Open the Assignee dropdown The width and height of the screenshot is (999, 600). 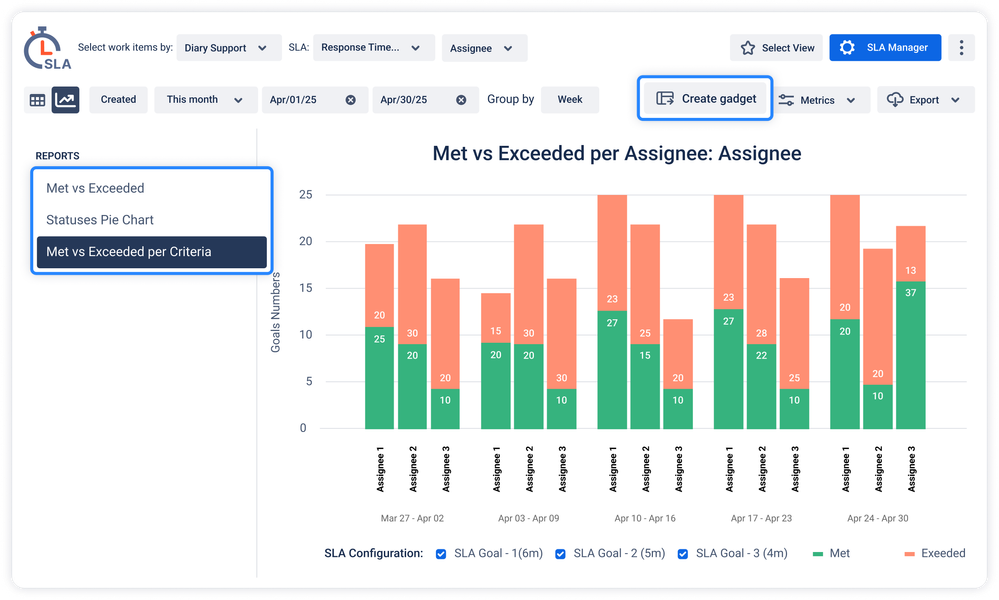click(x=484, y=48)
